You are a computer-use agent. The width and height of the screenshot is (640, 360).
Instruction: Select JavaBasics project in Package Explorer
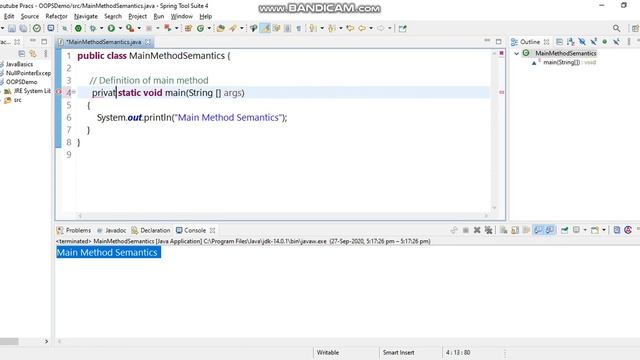19,64
